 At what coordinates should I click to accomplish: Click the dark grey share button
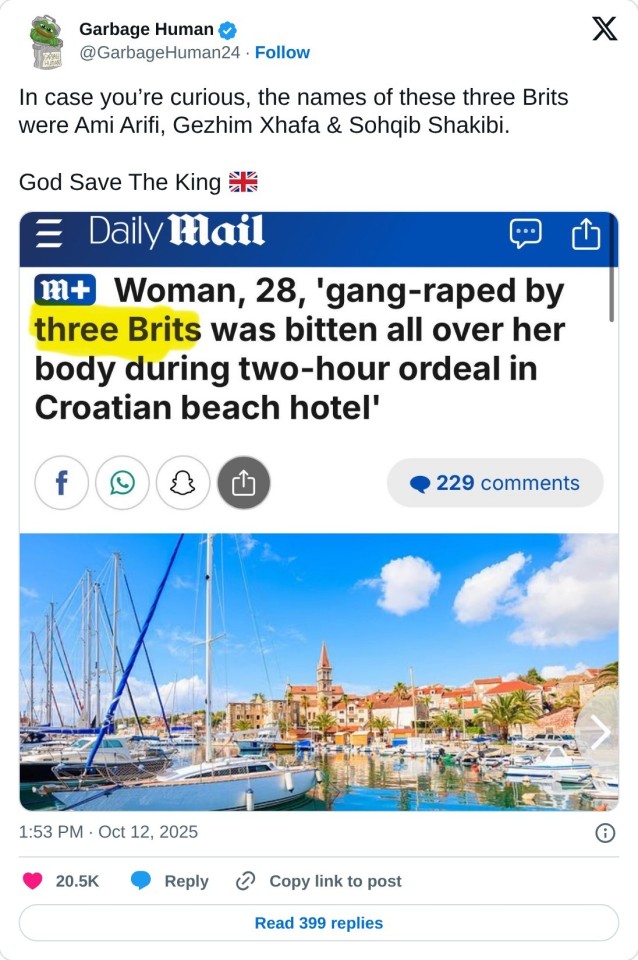click(x=244, y=483)
